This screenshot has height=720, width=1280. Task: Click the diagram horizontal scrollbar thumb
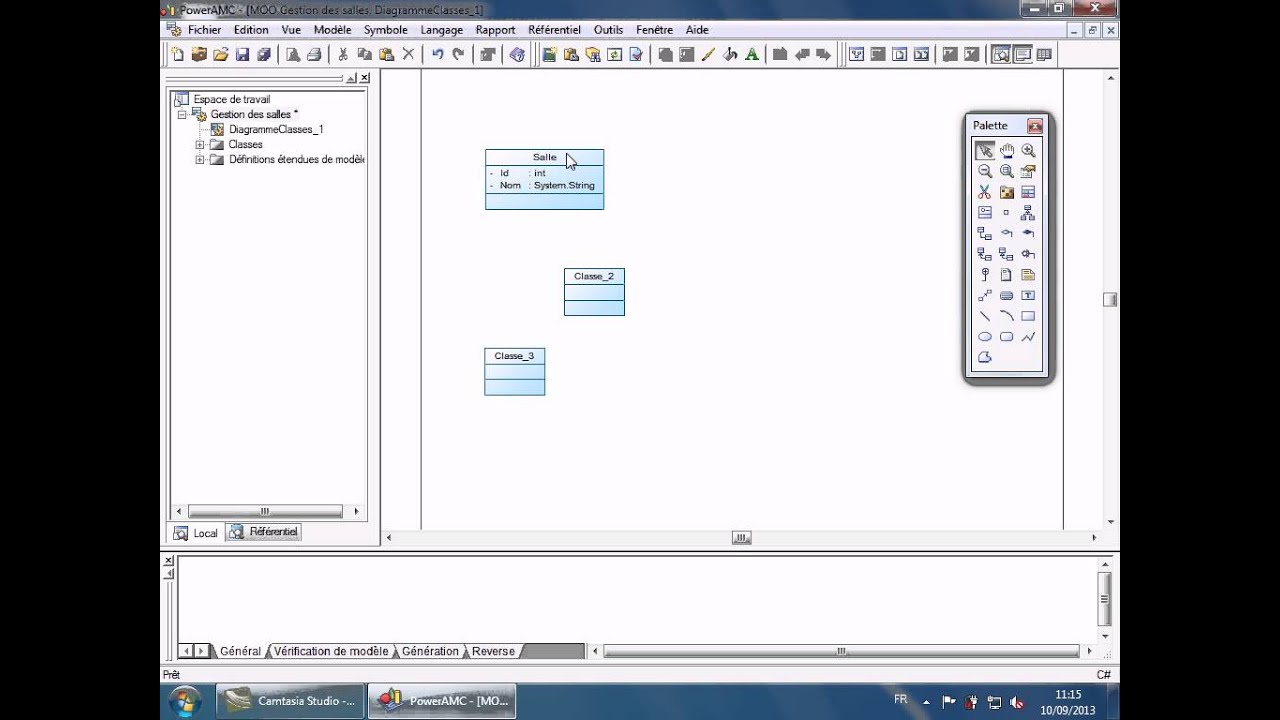pyautogui.click(x=741, y=537)
